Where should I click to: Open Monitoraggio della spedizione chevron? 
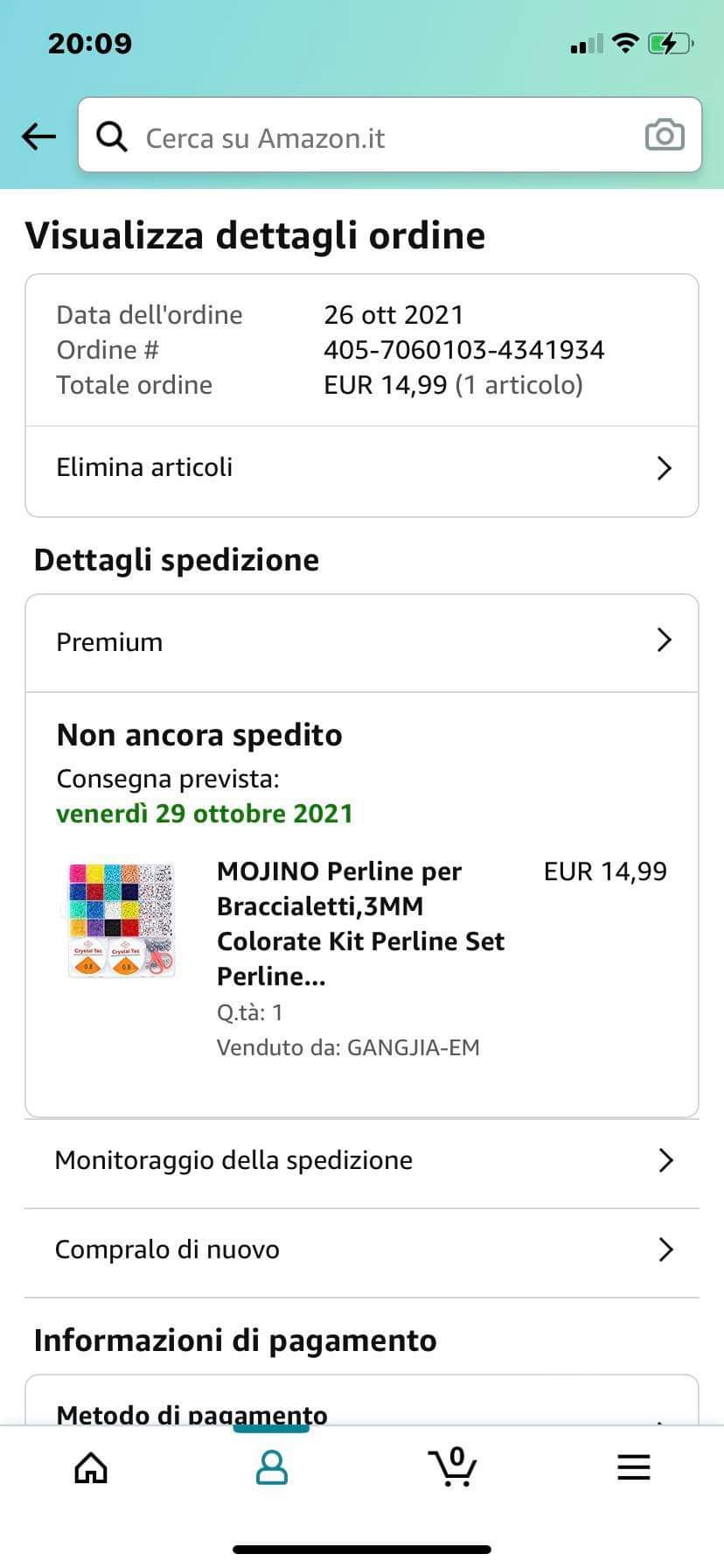(665, 1160)
